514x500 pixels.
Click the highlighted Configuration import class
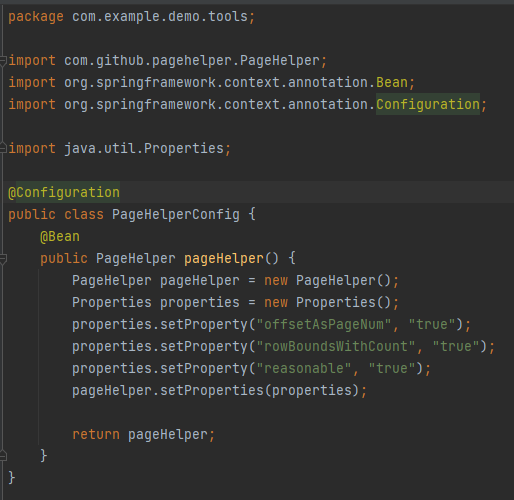point(428,104)
